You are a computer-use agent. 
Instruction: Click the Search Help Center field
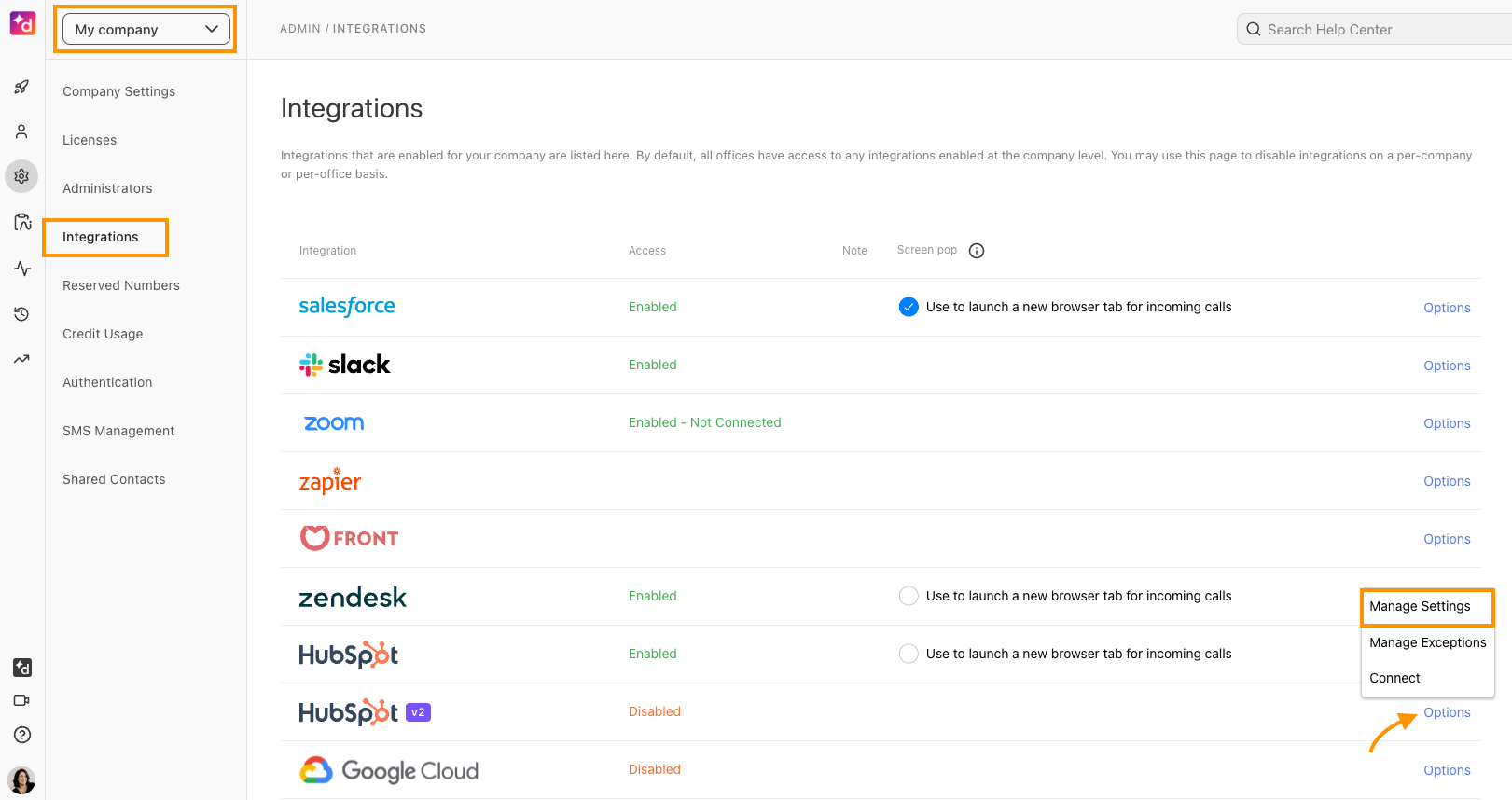(x=1374, y=29)
